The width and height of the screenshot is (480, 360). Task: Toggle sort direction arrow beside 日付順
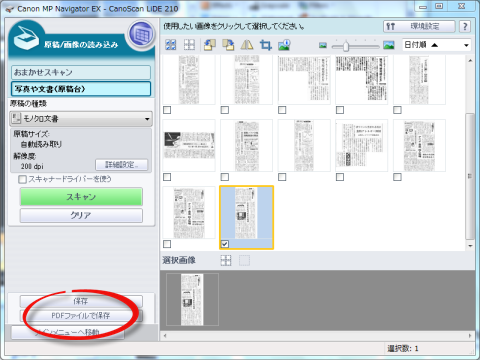point(434,45)
